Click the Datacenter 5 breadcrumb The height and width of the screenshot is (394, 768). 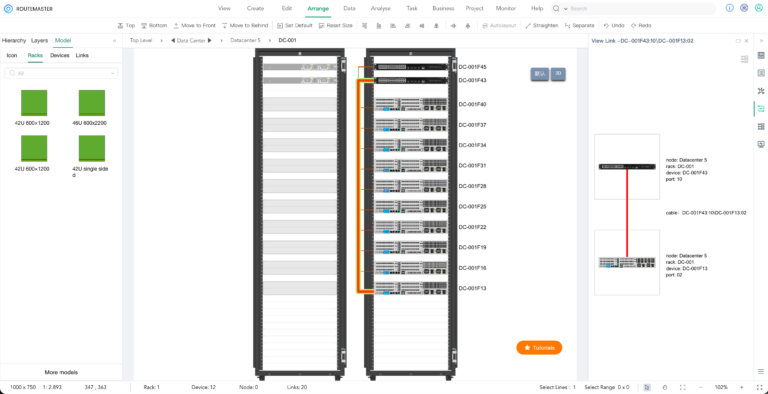pos(245,41)
